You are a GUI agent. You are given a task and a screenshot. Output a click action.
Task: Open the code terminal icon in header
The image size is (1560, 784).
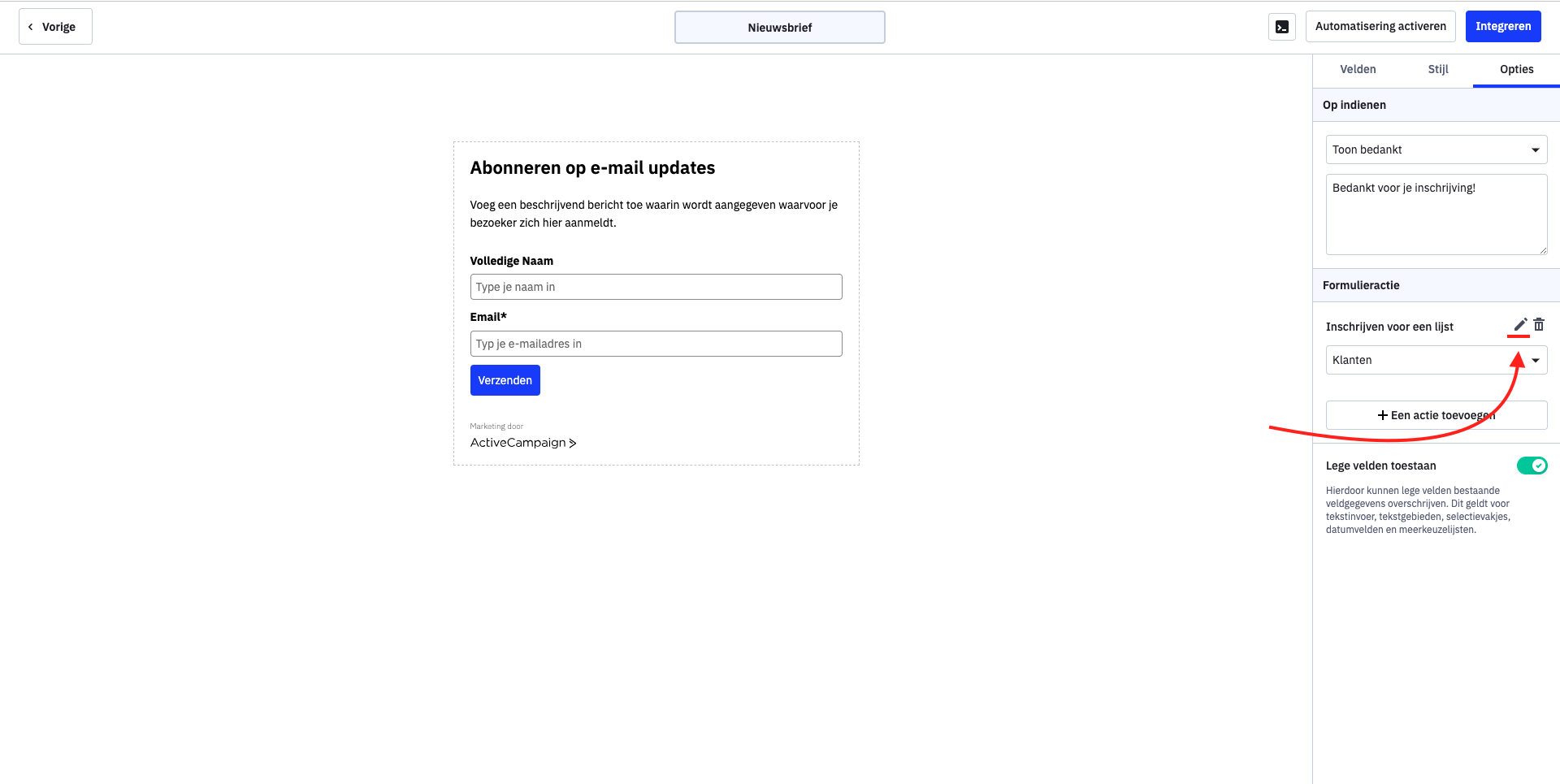(1282, 27)
